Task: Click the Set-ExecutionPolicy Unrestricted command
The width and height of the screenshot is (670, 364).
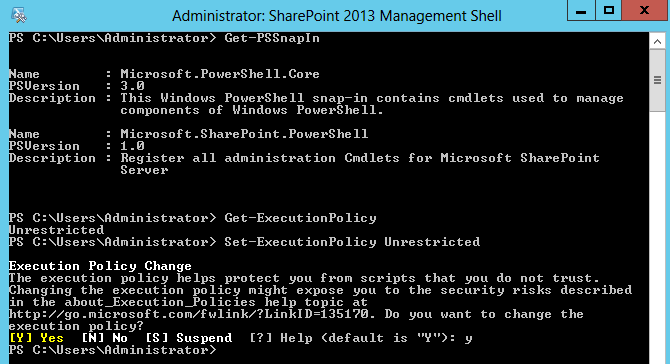Action: click(x=352, y=242)
